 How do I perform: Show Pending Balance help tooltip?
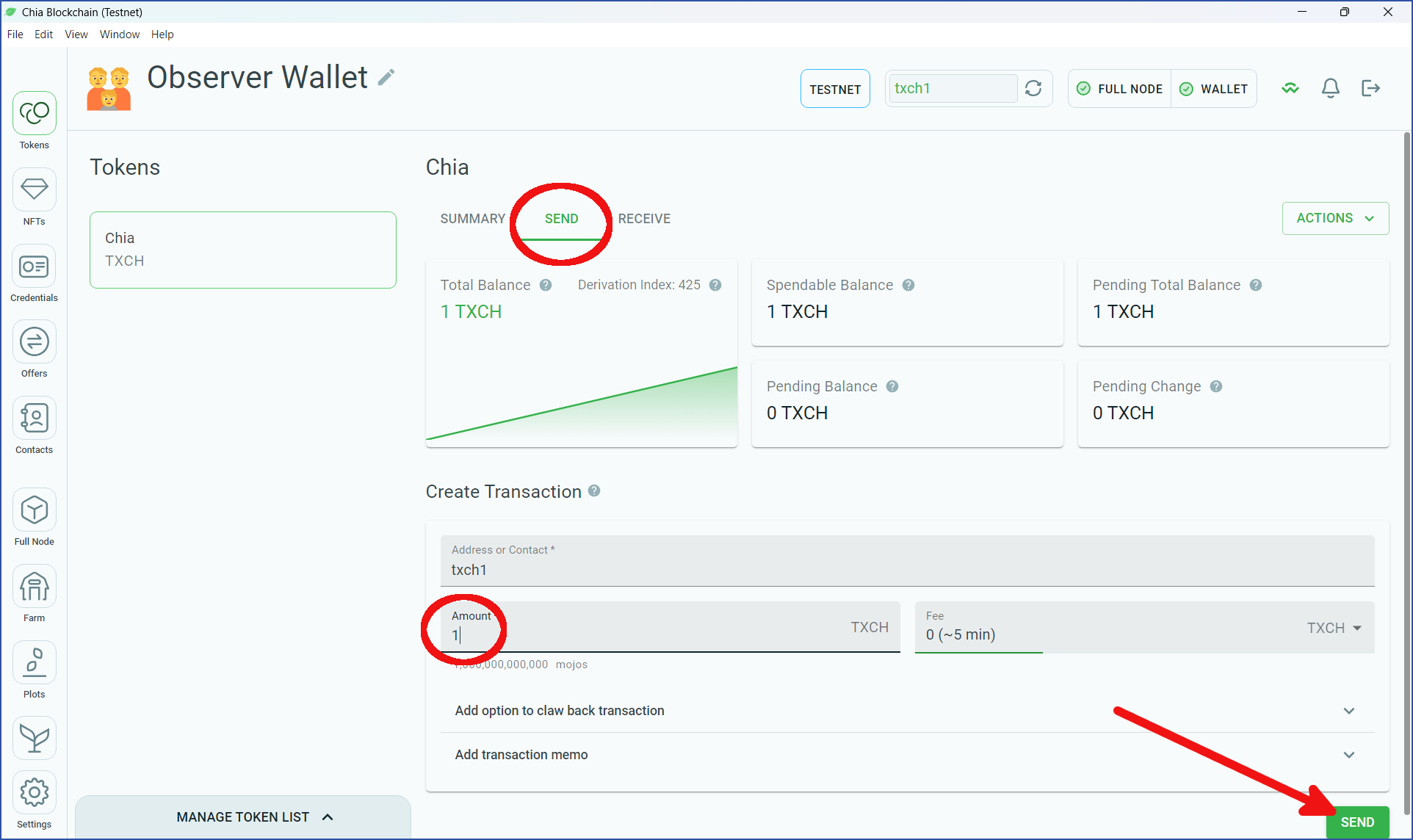[x=892, y=386]
